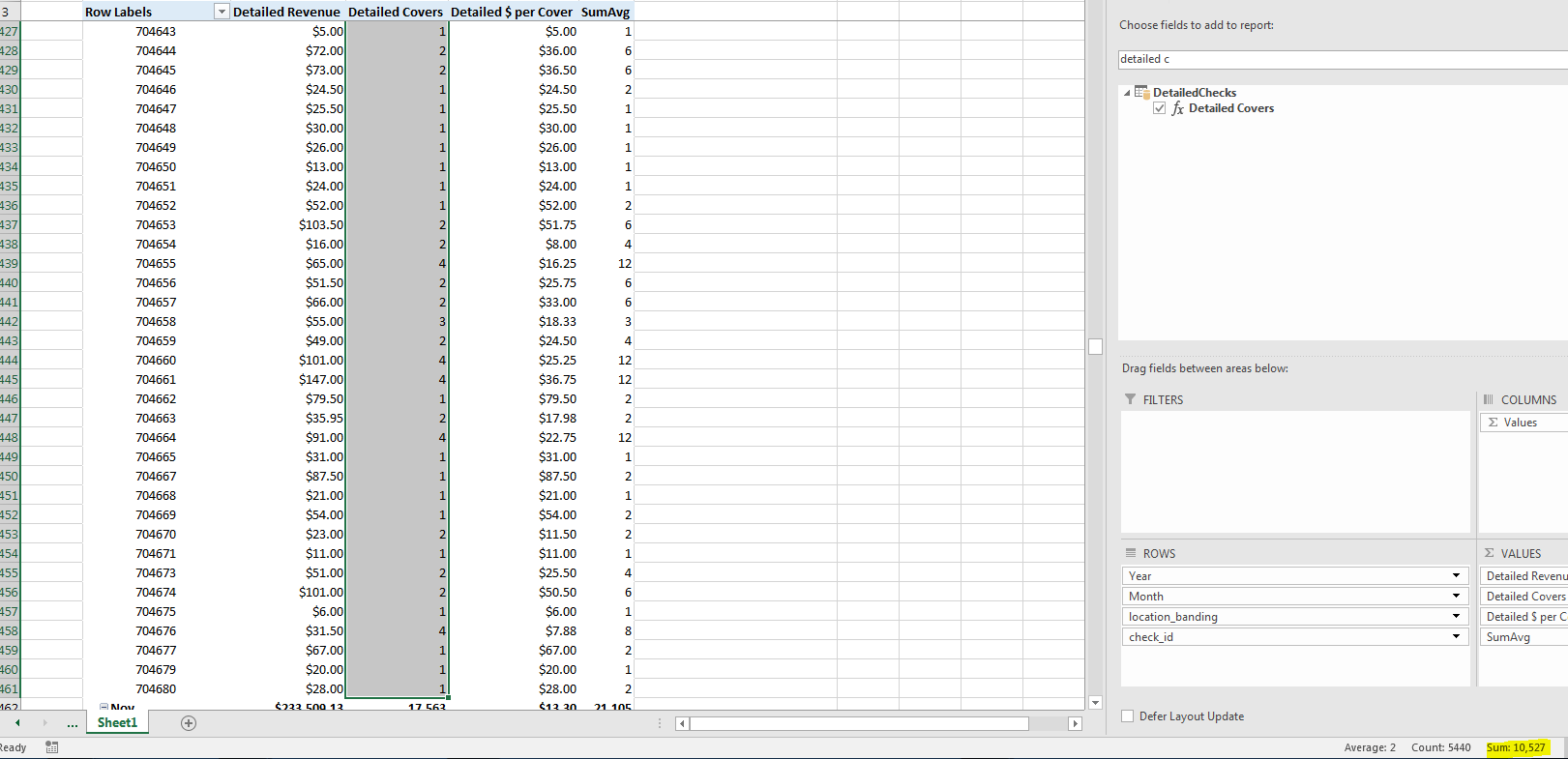Click the fx icon beside Detailed Covers
The width and height of the screenshot is (1568, 759).
click(1177, 108)
